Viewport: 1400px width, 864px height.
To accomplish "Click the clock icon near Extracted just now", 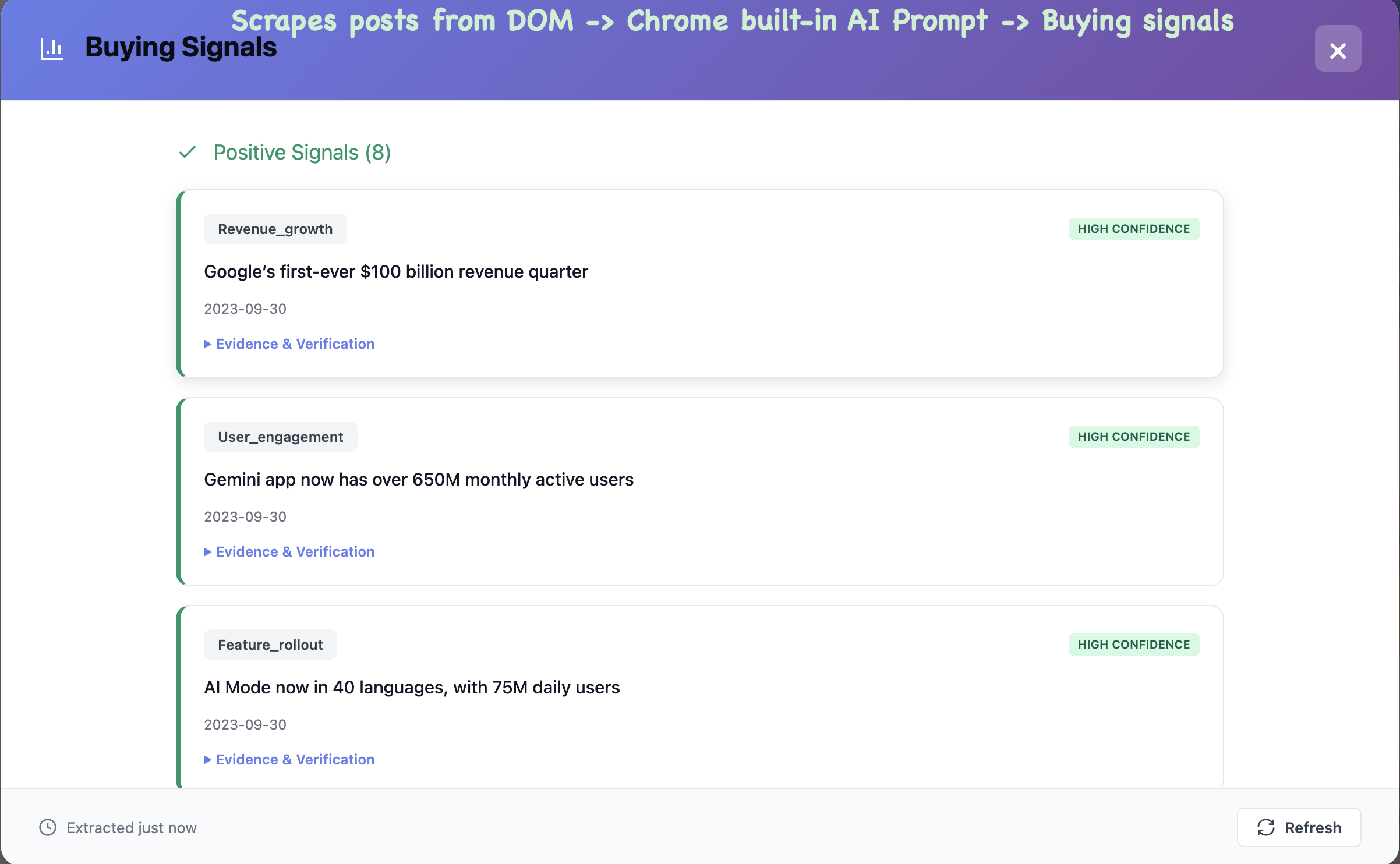I will click(48, 827).
